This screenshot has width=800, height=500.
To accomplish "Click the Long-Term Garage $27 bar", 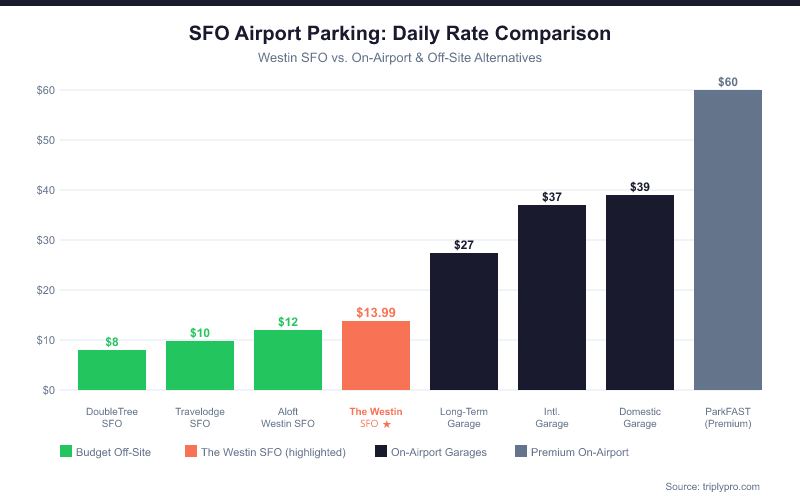I will tap(464, 322).
